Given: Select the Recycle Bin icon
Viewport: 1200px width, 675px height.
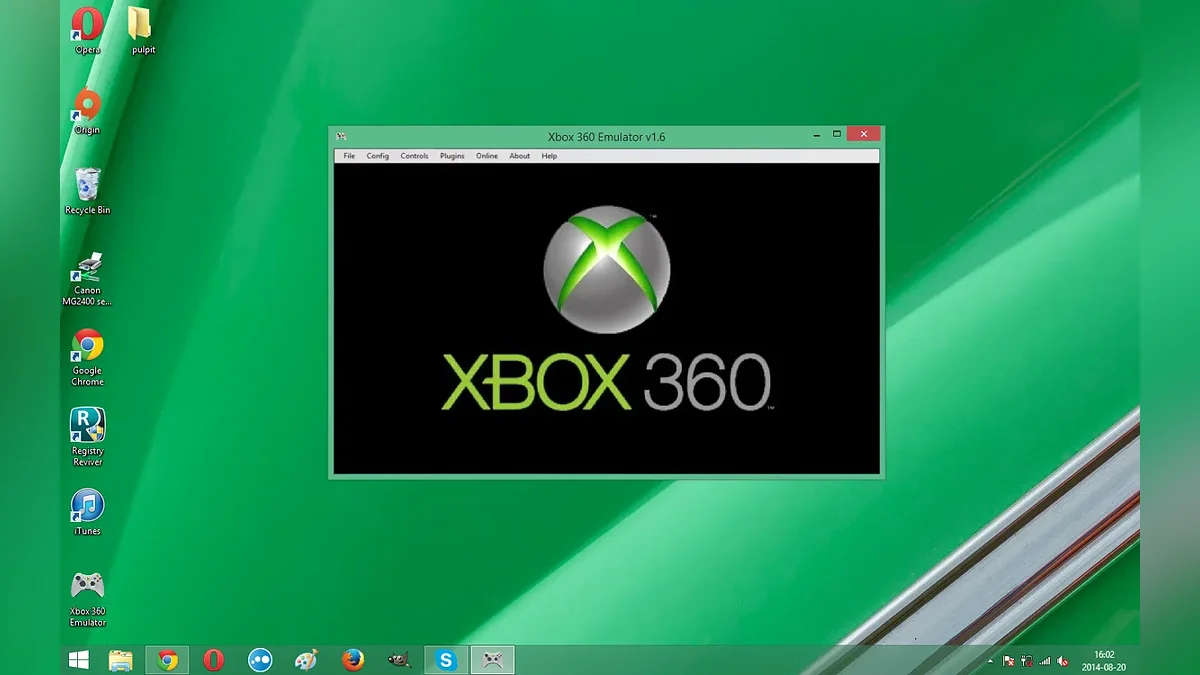Looking at the screenshot, I should tap(87, 191).
